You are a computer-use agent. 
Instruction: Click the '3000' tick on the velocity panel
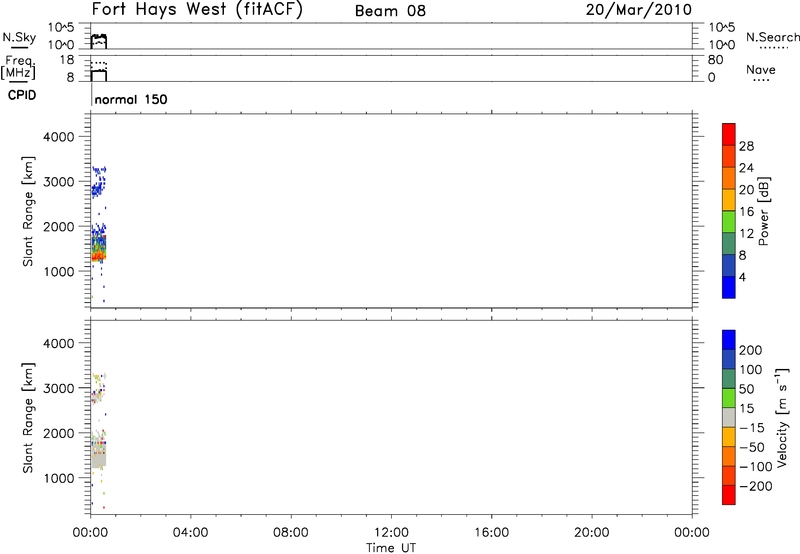pyautogui.click(x=59, y=388)
